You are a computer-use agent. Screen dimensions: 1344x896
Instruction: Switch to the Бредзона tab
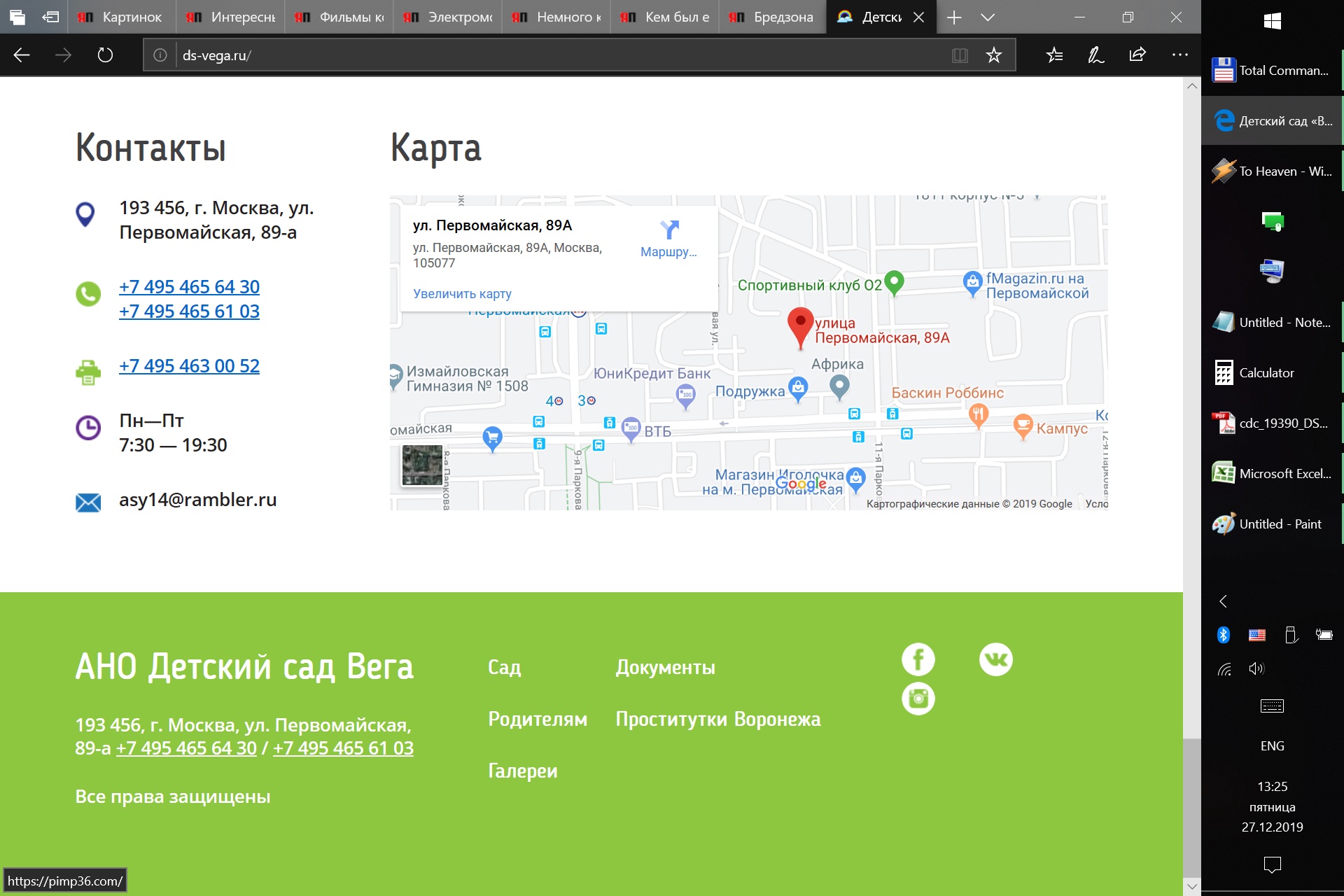(x=773, y=17)
